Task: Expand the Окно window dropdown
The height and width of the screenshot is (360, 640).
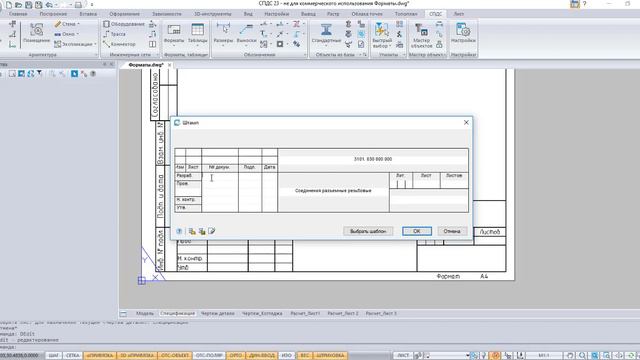Action: [78, 34]
